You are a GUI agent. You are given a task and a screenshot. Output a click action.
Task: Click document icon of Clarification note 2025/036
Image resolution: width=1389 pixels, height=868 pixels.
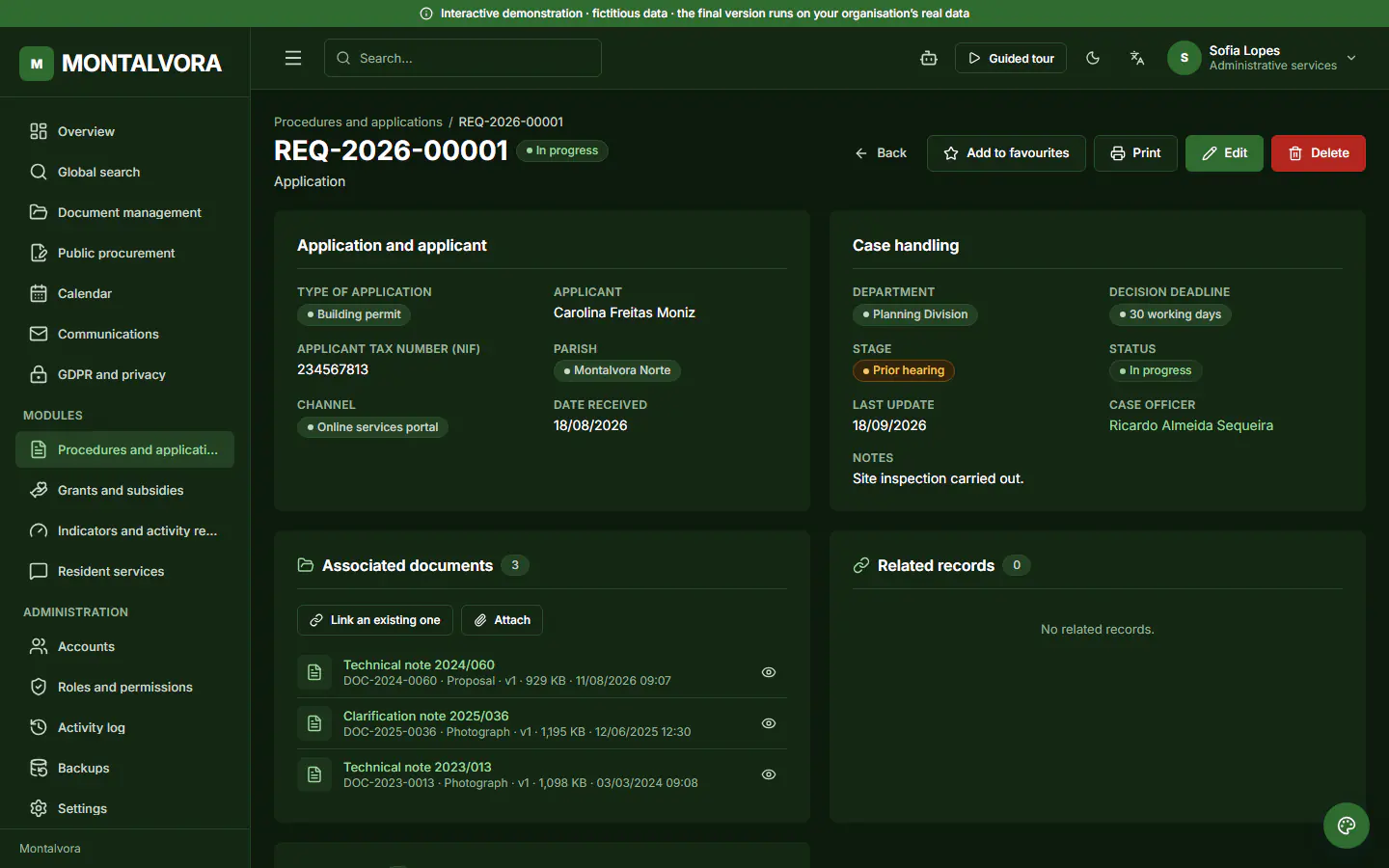tap(314, 723)
